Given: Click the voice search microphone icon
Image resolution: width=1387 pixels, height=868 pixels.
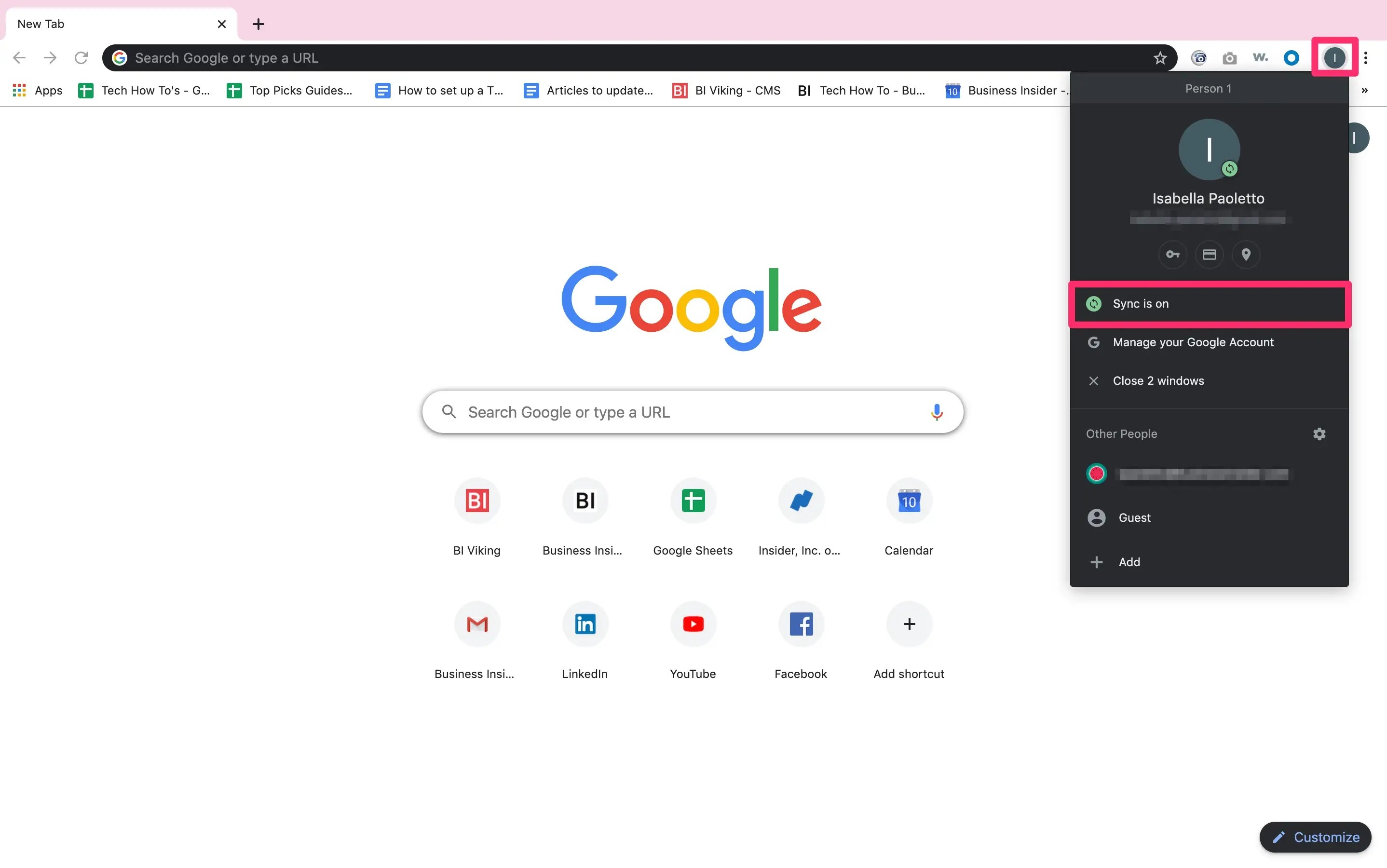Looking at the screenshot, I should tap(937, 412).
